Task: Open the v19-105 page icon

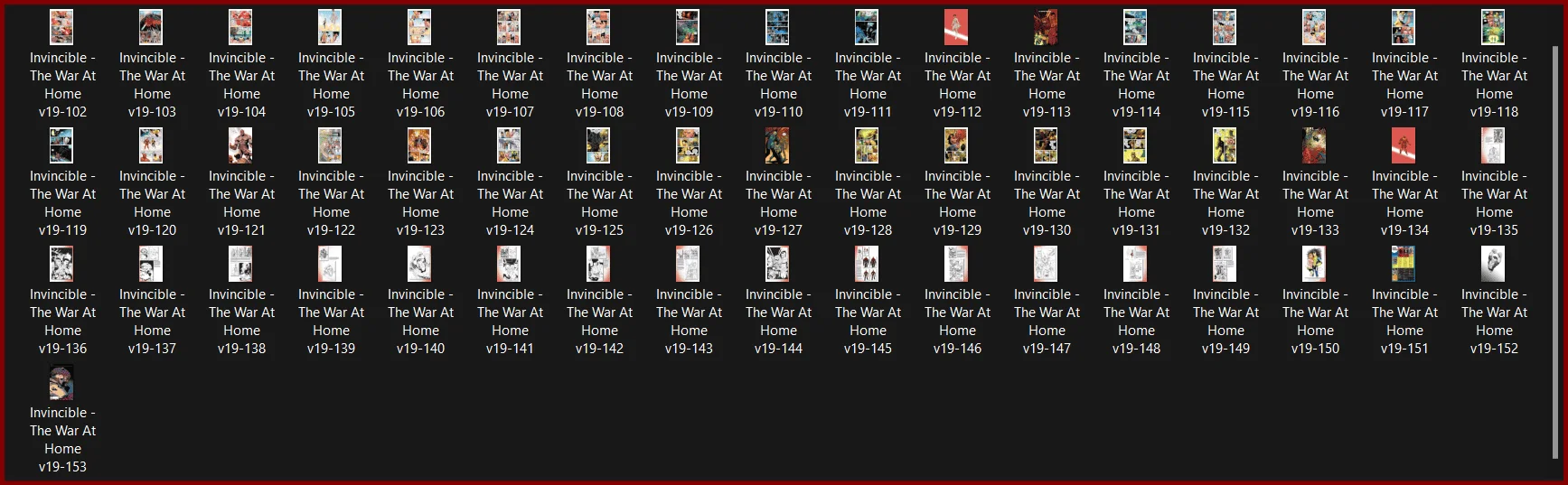Action: 330,28
